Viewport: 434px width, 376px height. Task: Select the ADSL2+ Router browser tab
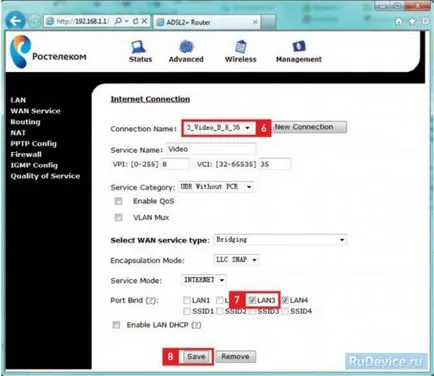(x=207, y=22)
